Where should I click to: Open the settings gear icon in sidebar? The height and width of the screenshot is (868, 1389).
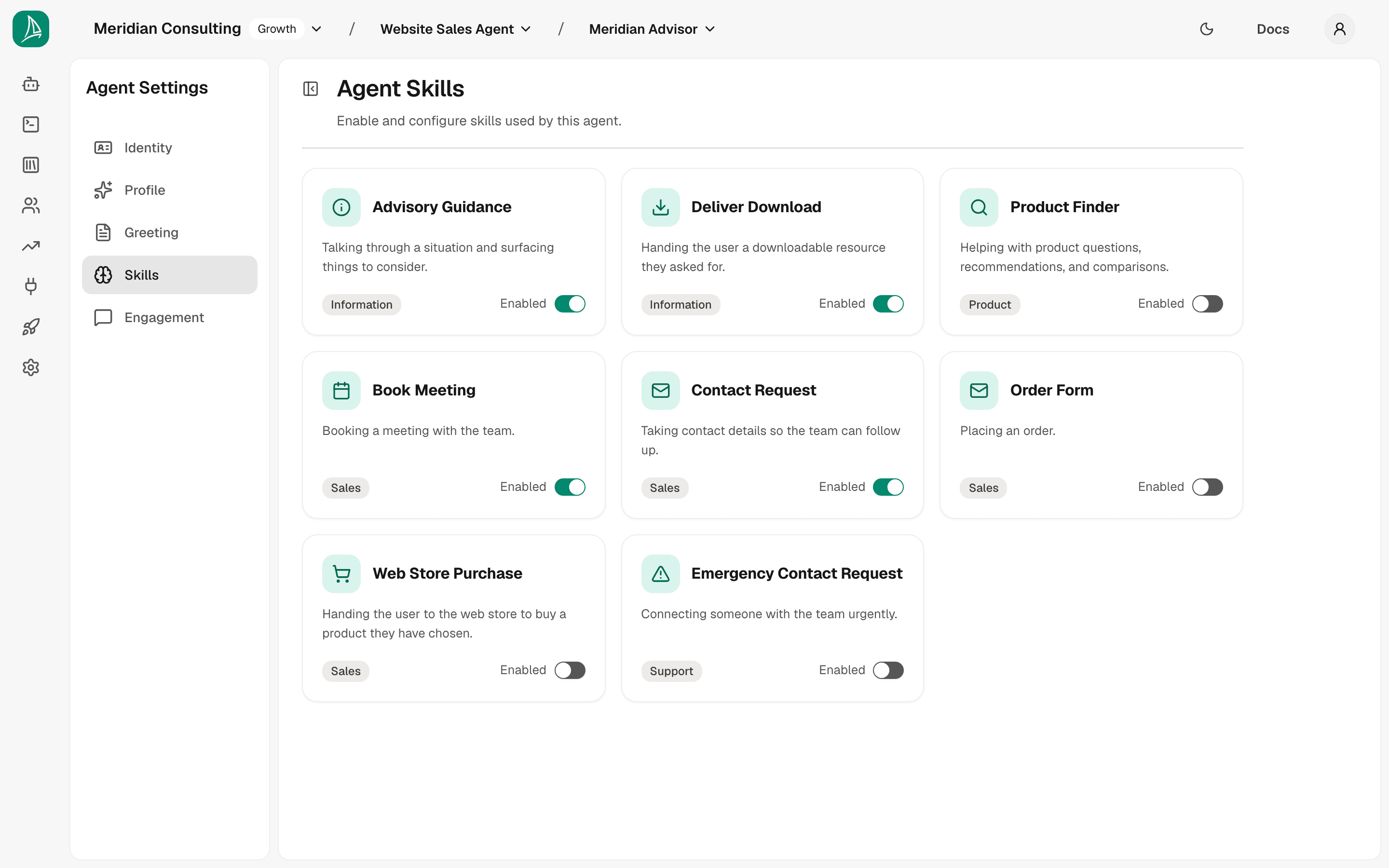[x=31, y=367]
